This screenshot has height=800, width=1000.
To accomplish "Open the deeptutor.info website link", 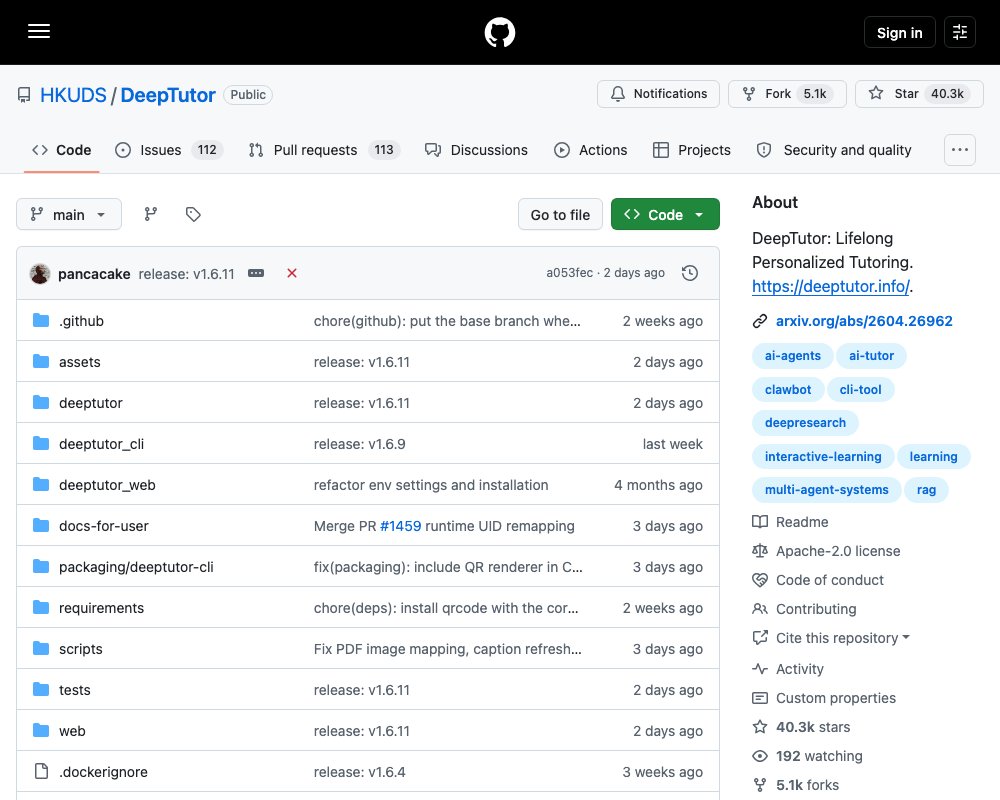I will (830, 286).
